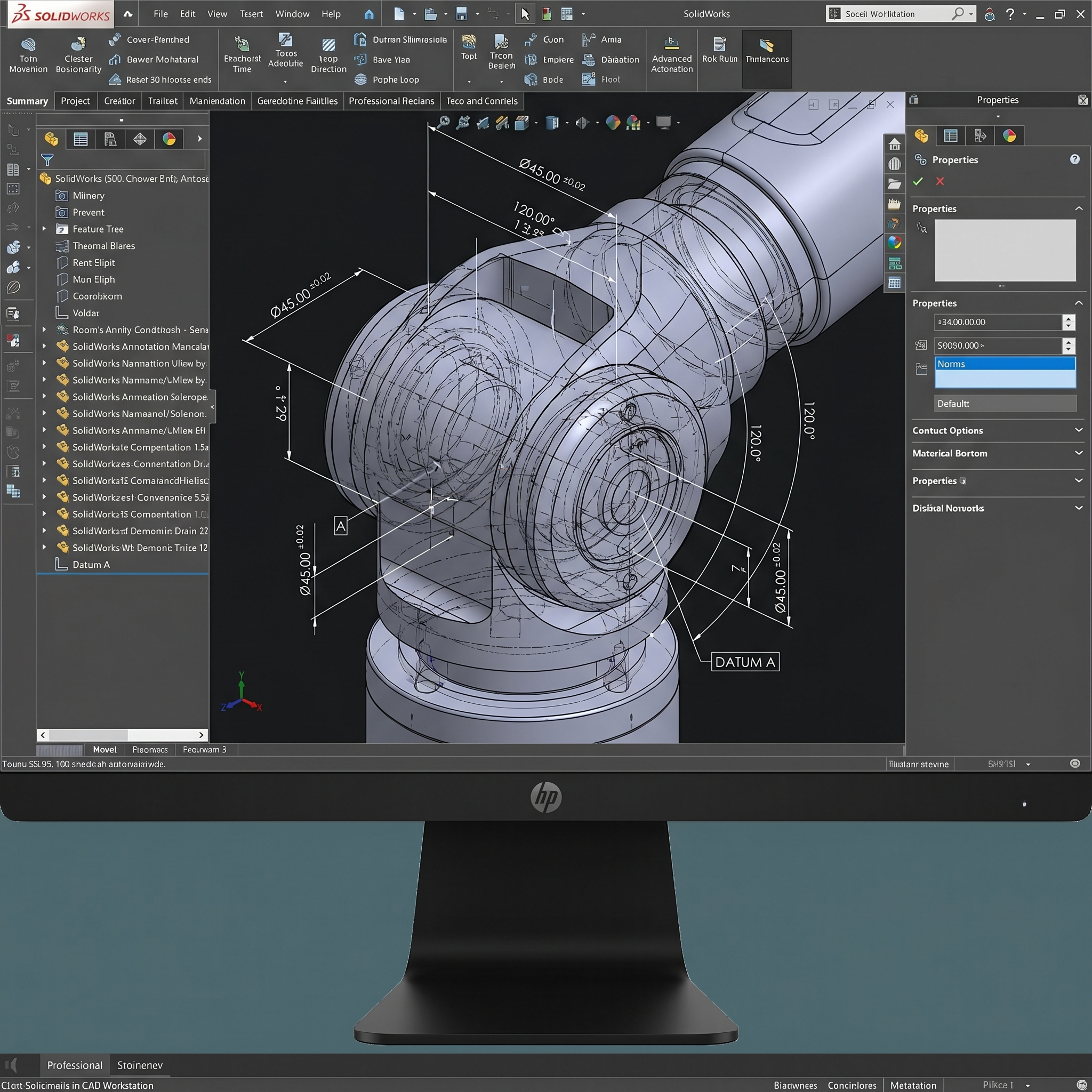Increase the S0050.000 value stepper
This screenshot has height=1092, width=1092.
(1068, 341)
